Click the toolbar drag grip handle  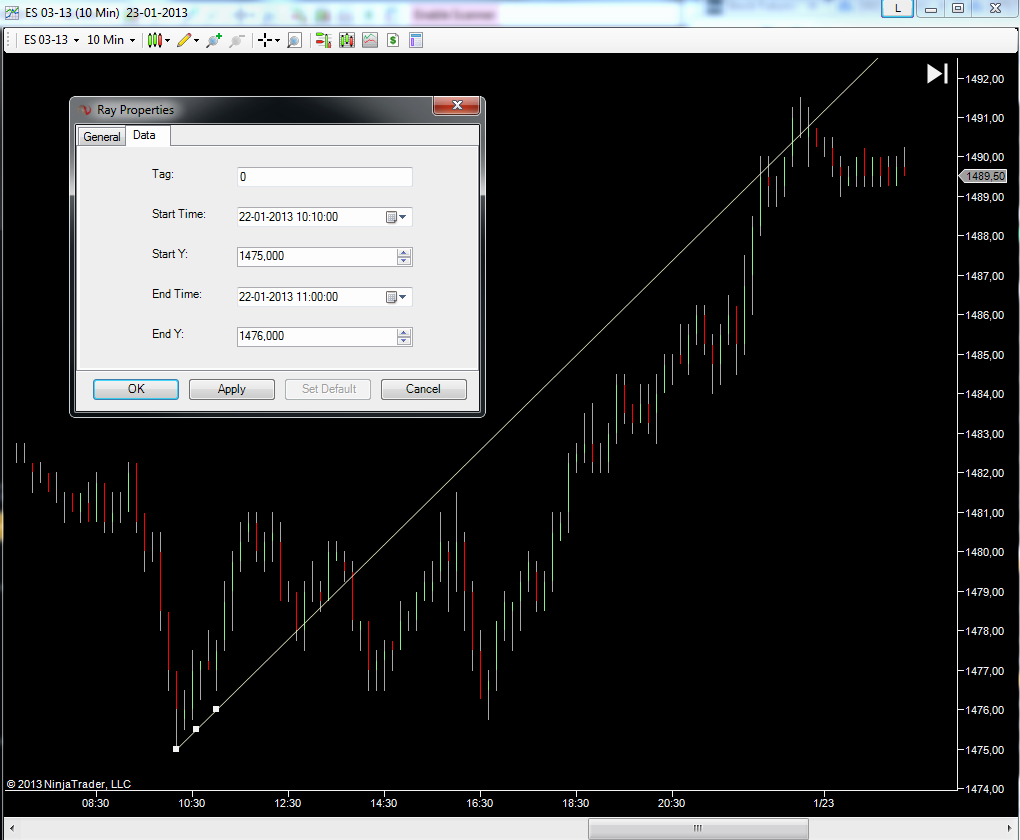9,40
